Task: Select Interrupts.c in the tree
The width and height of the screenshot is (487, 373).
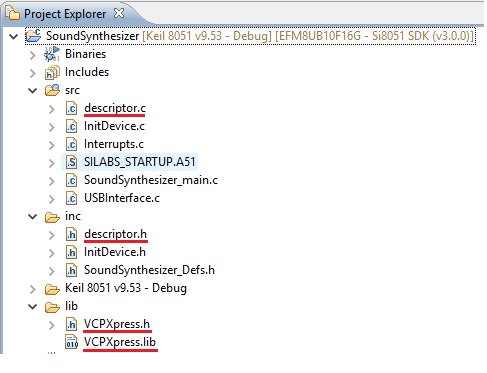Action: [114, 144]
